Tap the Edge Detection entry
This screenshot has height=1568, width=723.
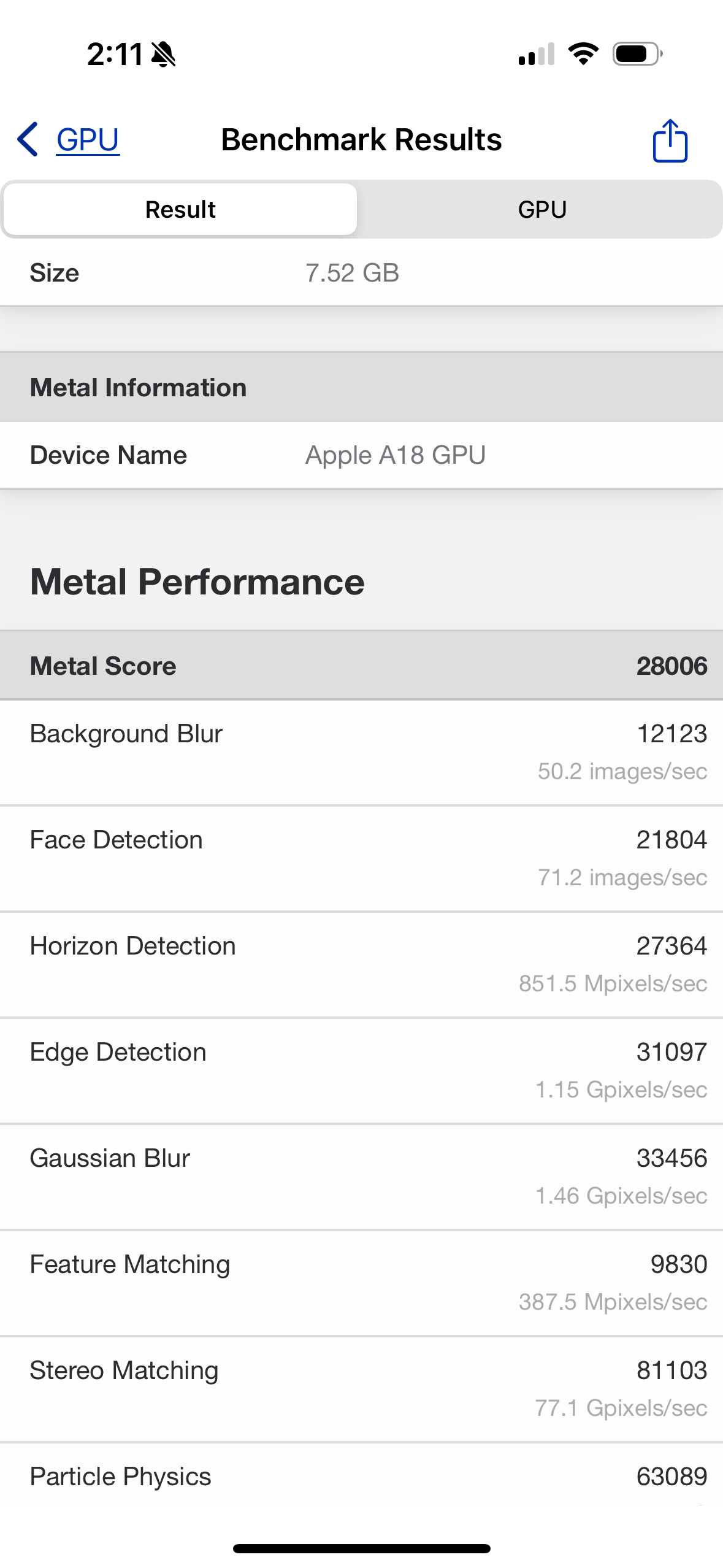point(361,1070)
